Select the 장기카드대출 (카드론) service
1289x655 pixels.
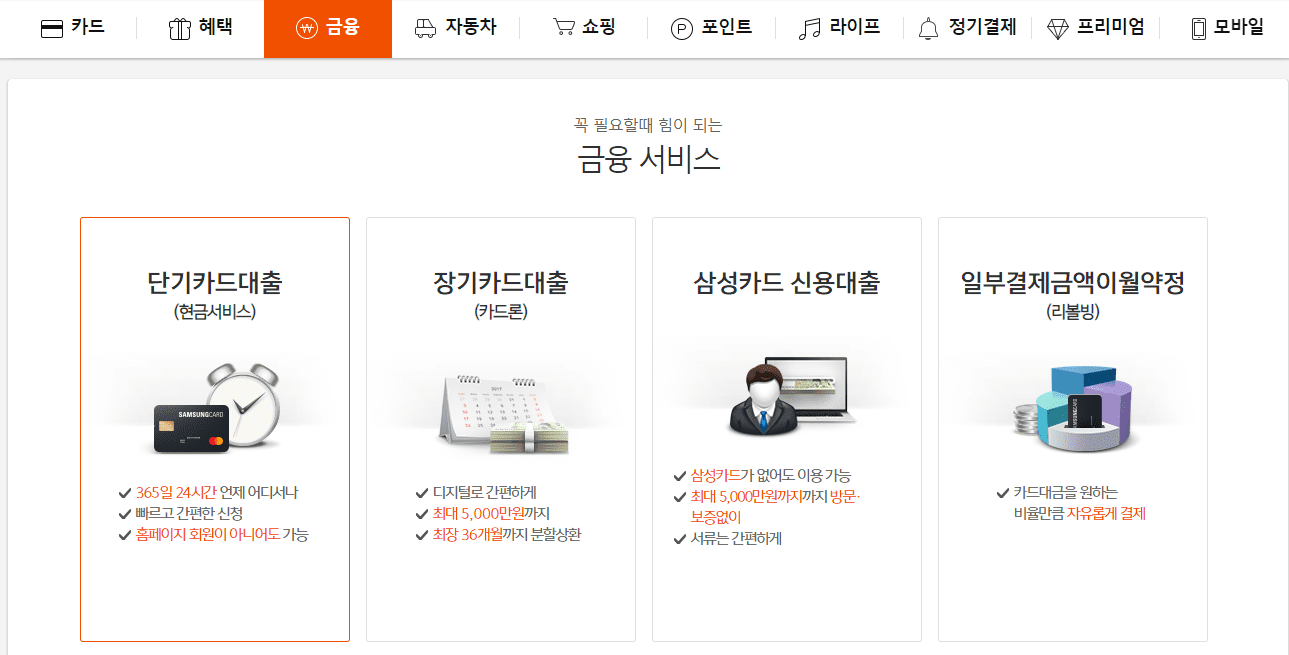click(500, 430)
